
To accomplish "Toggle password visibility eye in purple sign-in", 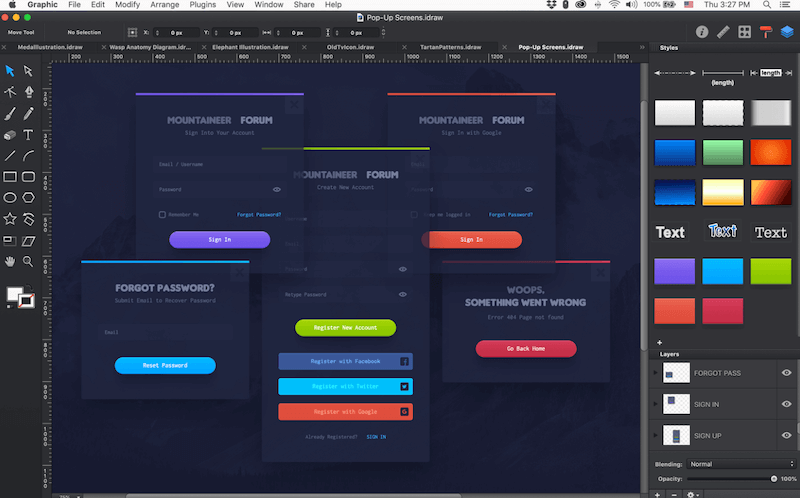I will (277, 189).
